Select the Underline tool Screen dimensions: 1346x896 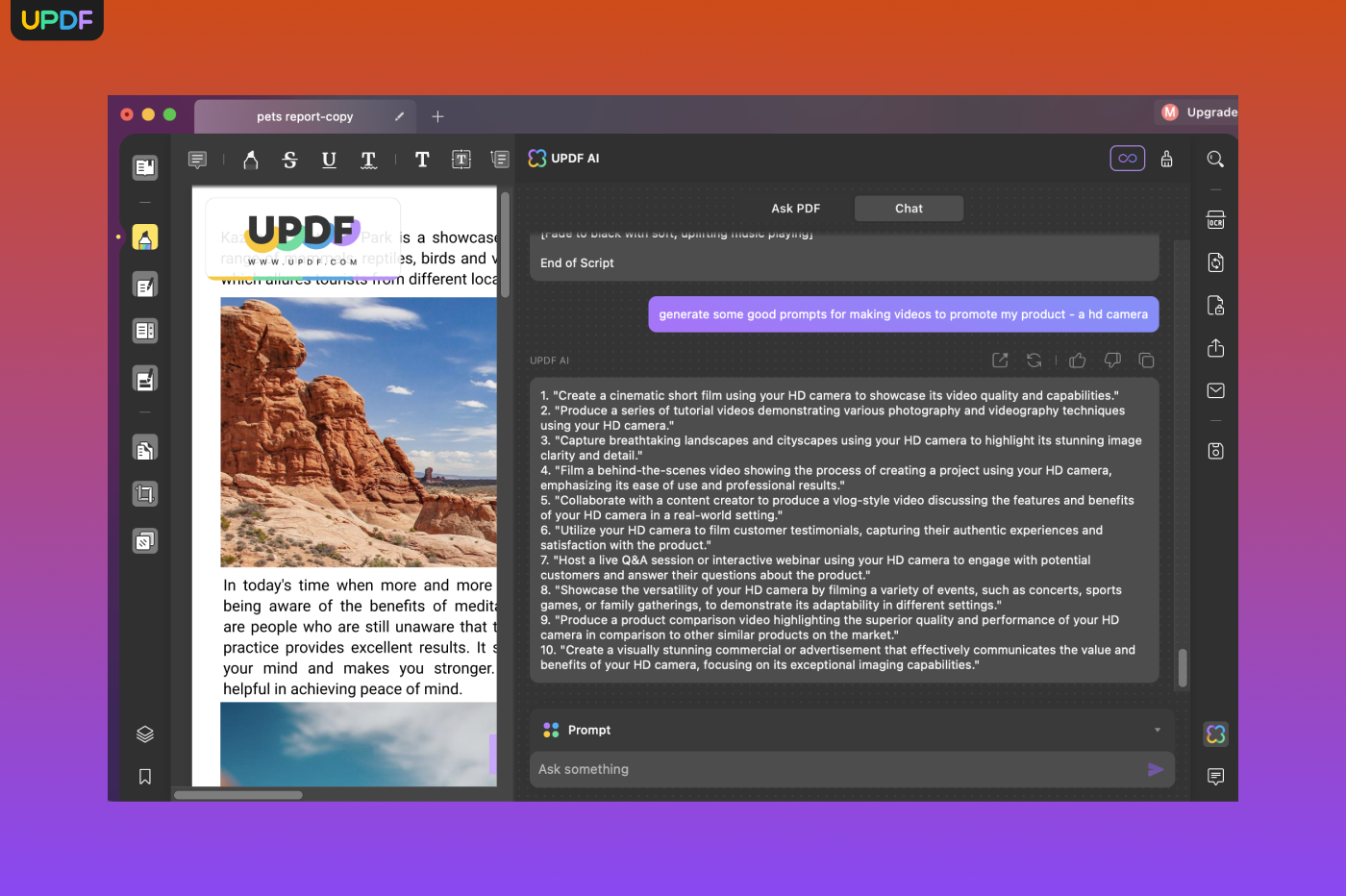coord(329,160)
